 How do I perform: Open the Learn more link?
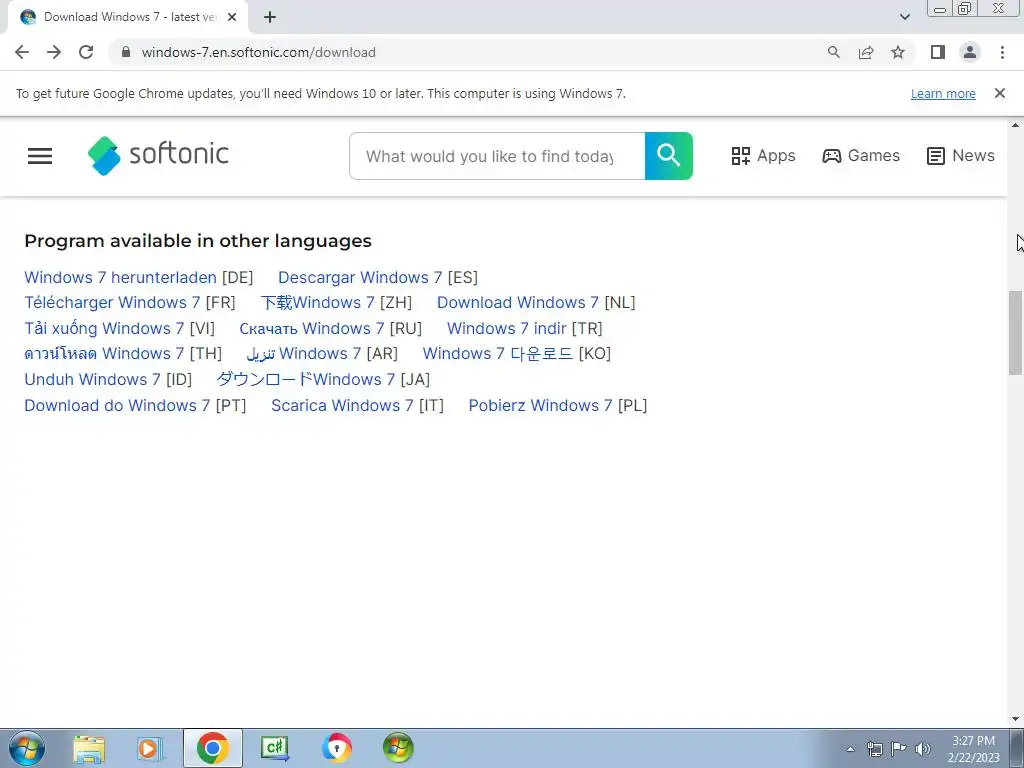click(943, 93)
